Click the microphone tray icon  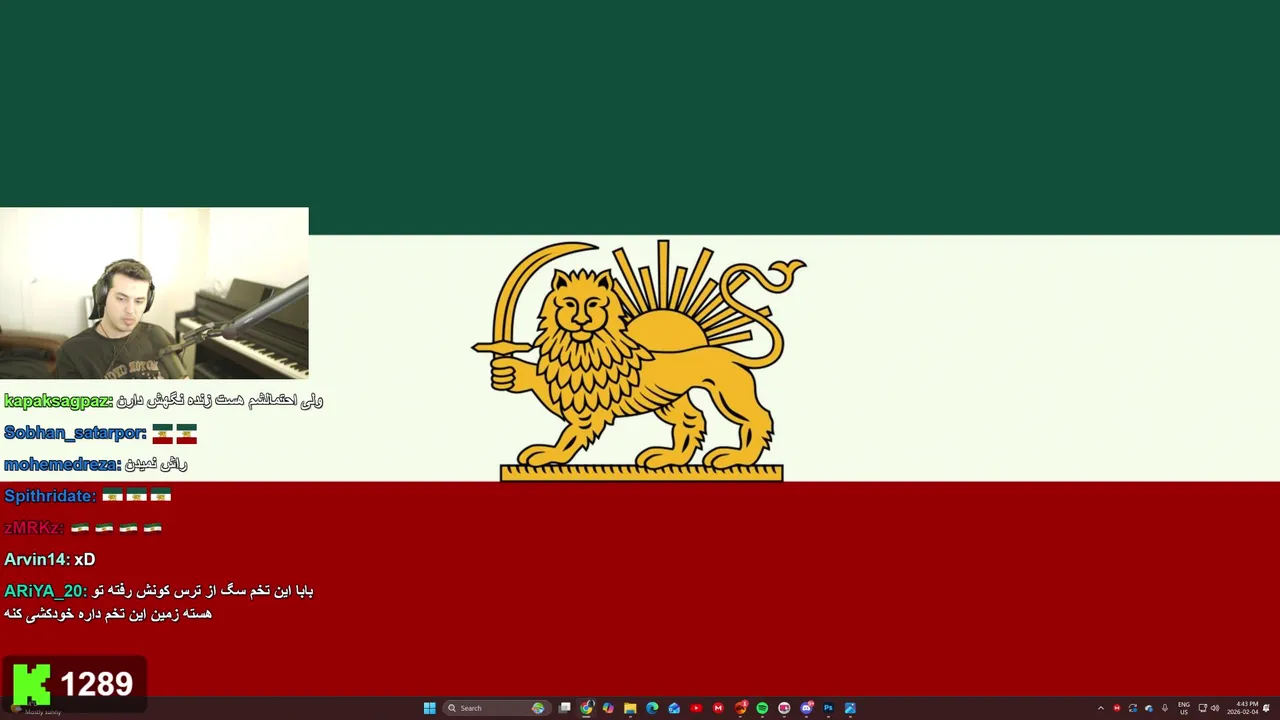tap(1165, 708)
